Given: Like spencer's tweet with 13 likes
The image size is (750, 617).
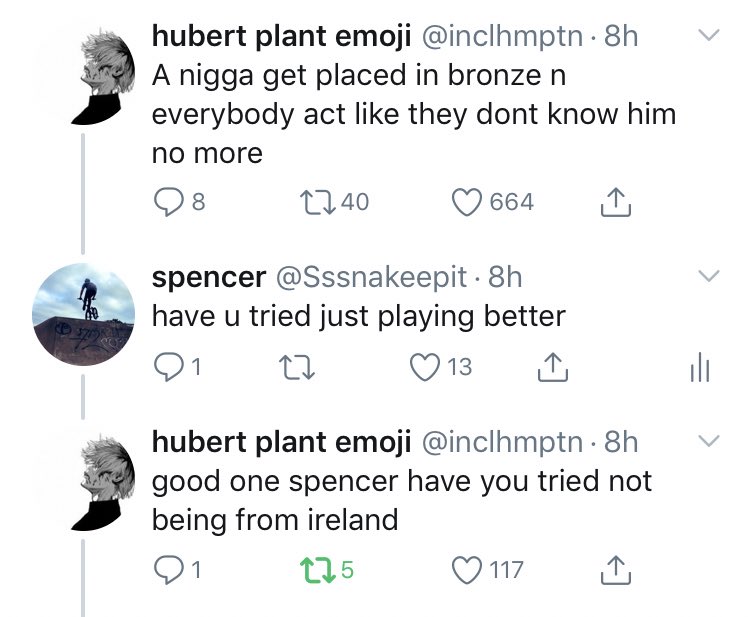Looking at the screenshot, I should tap(426, 367).
